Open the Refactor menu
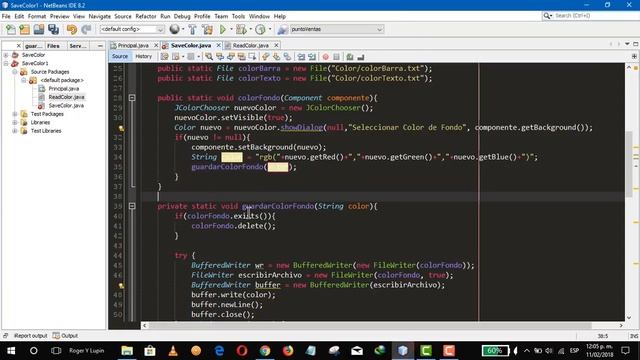 pos(146,16)
